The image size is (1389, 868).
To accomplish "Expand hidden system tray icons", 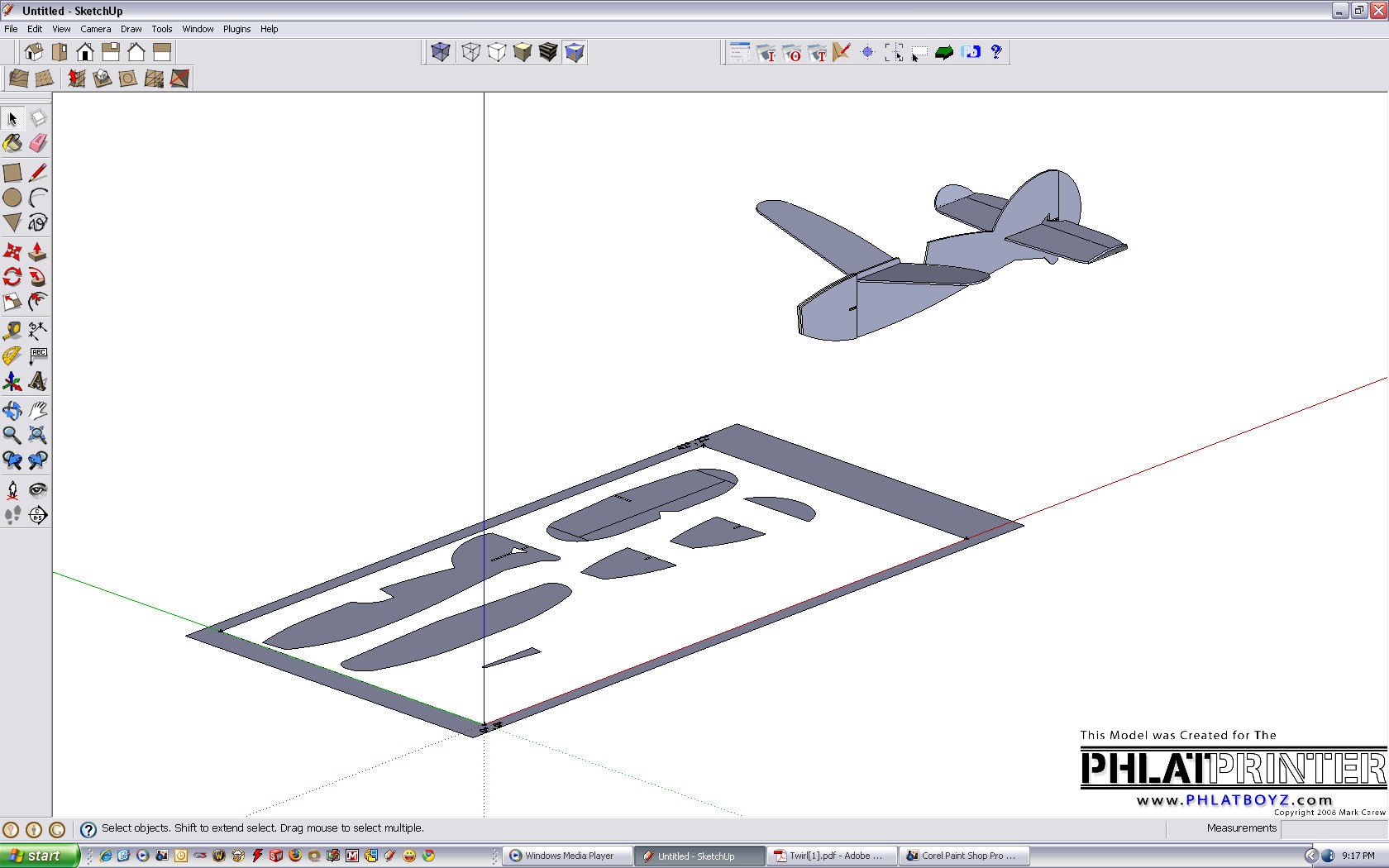I will pyautogui.click(x=1310, y=856).
